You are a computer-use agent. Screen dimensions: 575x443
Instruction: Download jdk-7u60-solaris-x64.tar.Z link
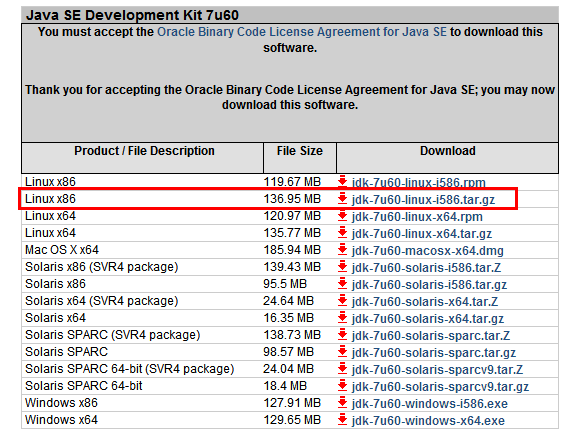[425, 301]
